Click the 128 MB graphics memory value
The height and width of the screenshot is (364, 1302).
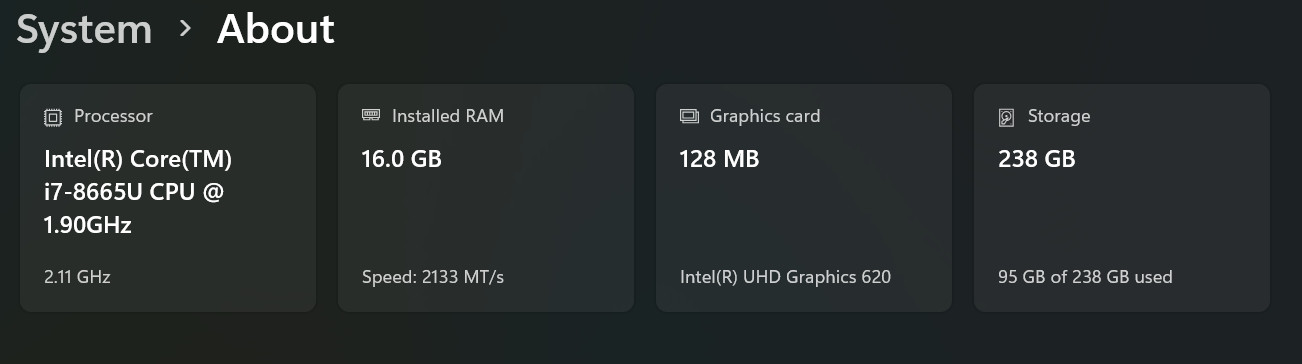click(x=719, y=158)
